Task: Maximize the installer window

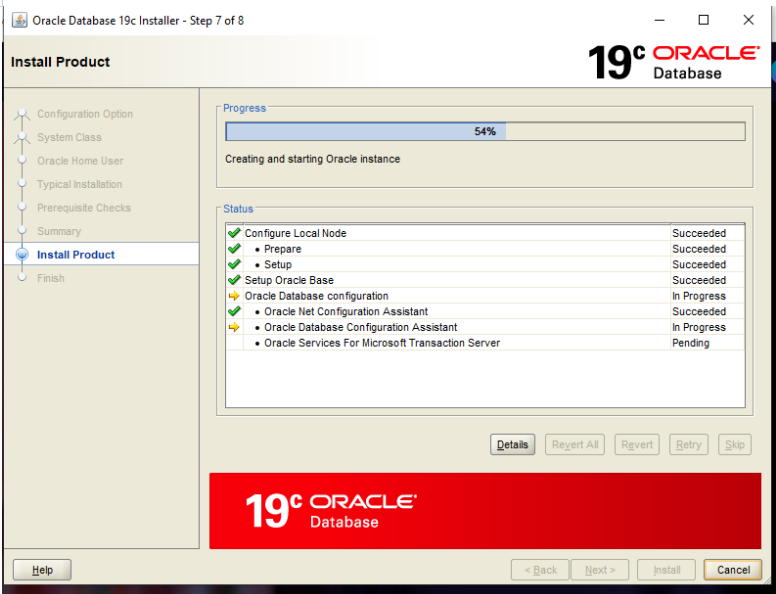Action: pyautogui.click(x=703, y=20)
